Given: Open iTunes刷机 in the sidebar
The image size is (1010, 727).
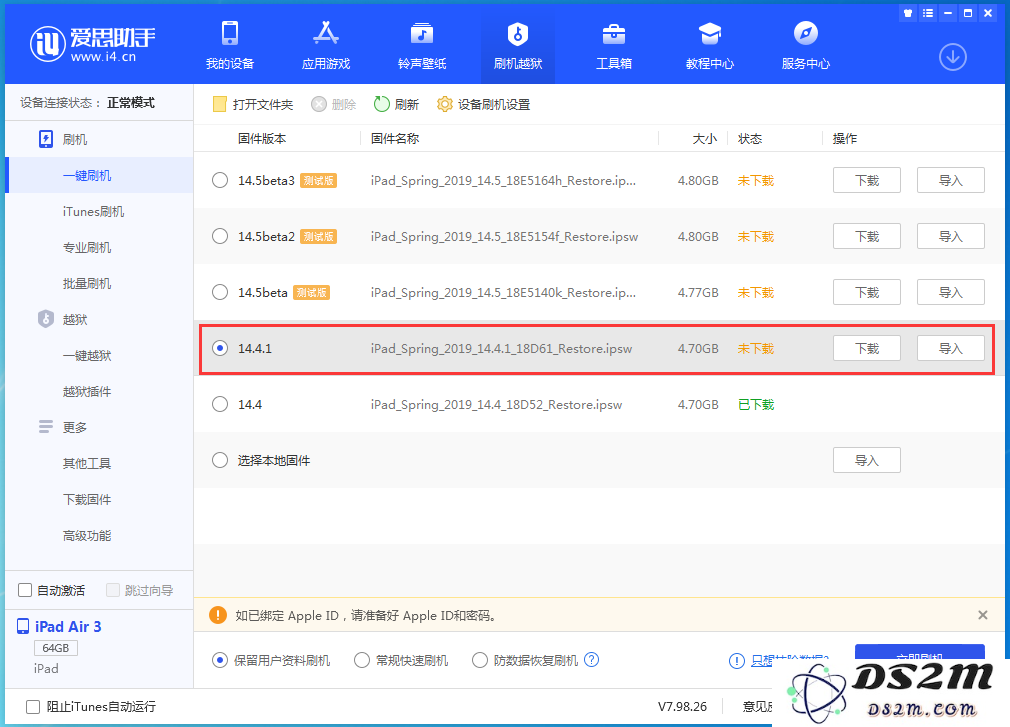Looking at the screenshot, I should [93, 211].
